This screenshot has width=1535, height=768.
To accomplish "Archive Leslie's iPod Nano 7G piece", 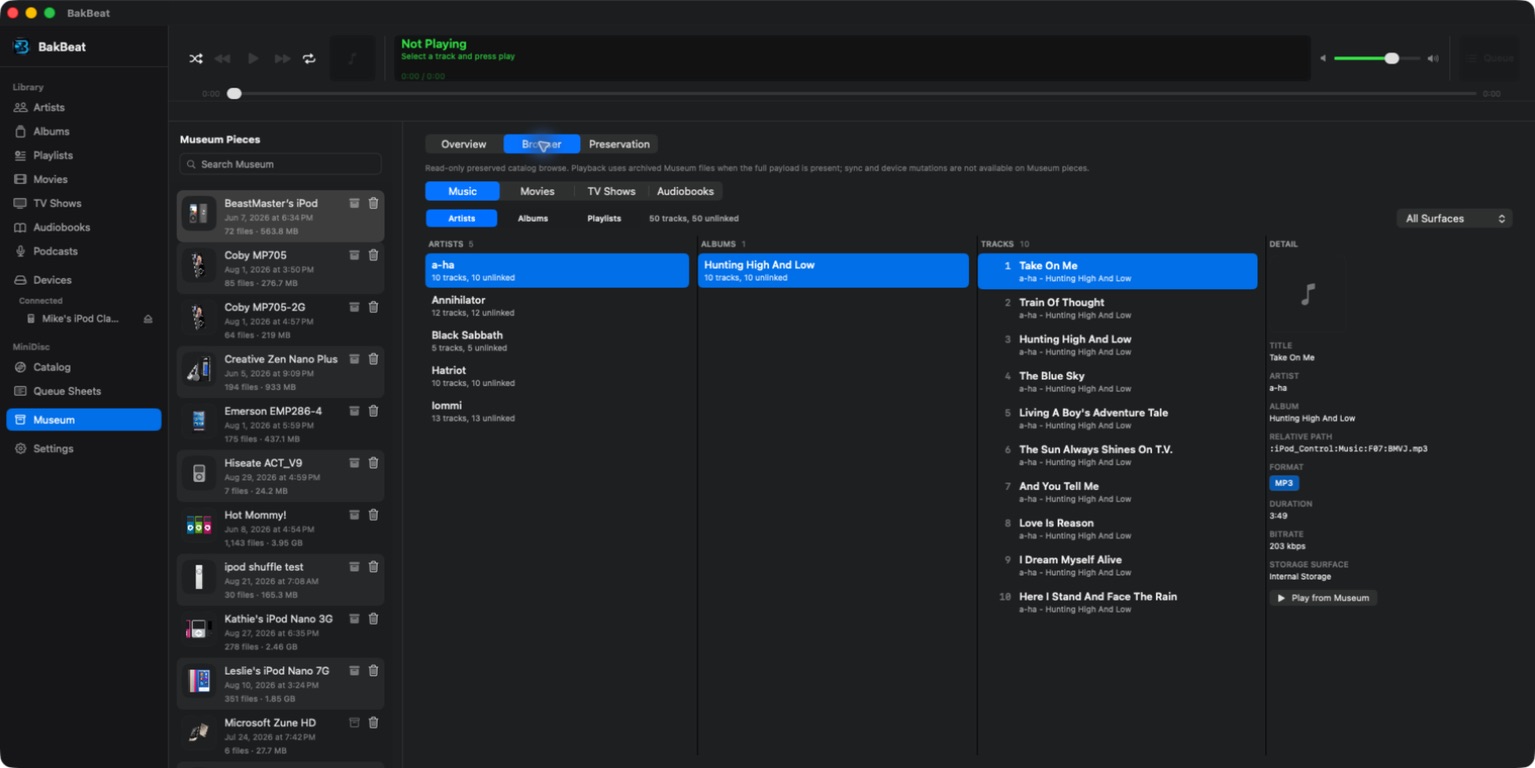I will [354, 671].
